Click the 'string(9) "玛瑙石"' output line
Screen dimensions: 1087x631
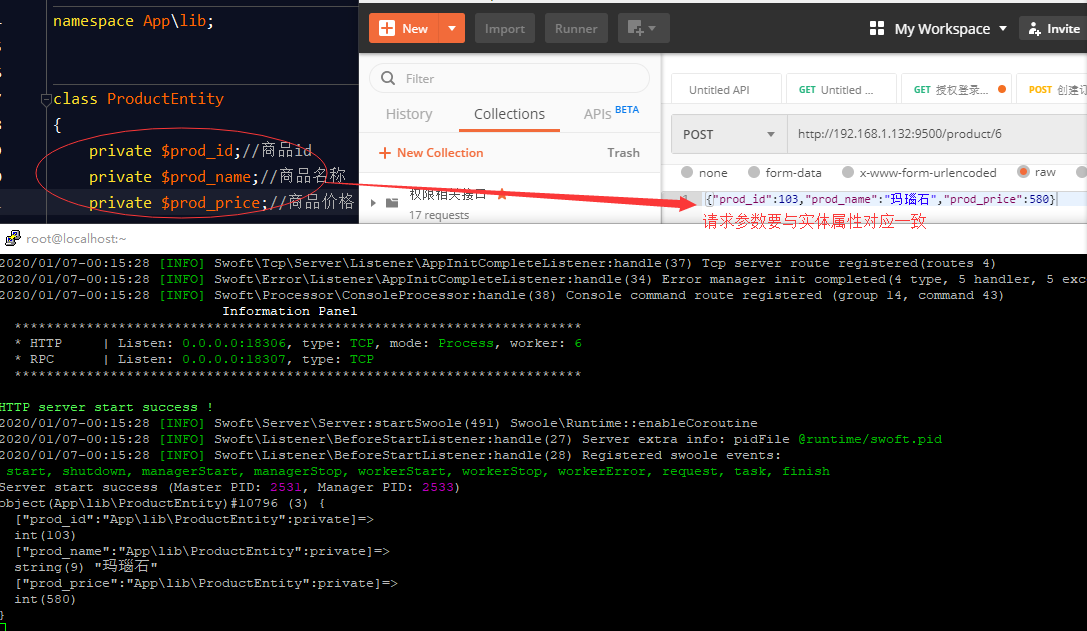pos(86,567)
